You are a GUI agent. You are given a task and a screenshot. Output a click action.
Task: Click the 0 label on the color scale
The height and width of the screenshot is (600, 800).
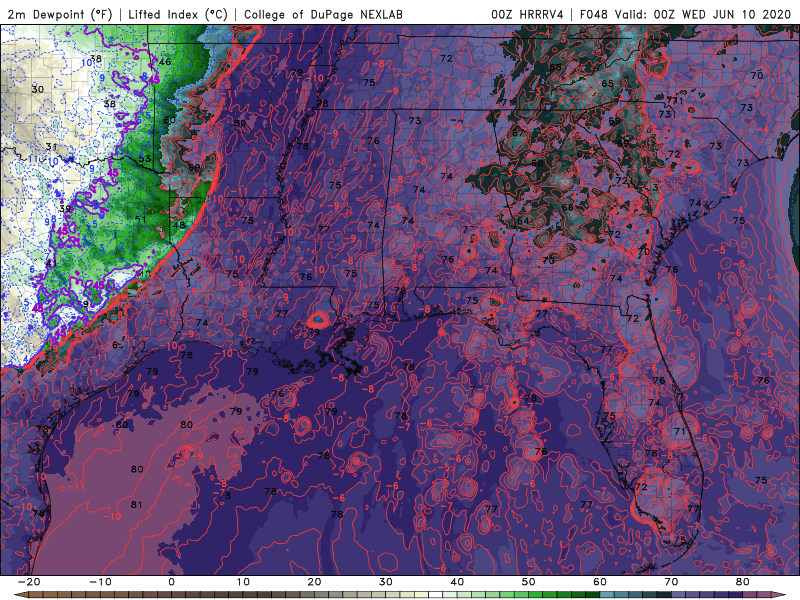click(x=171, y=582)
